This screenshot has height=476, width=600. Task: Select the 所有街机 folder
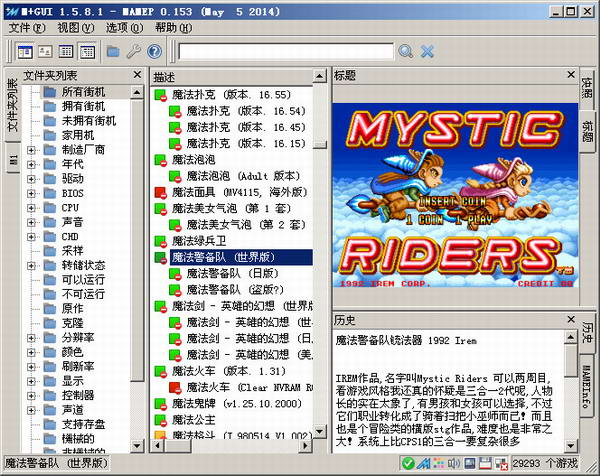click(83, 92)
